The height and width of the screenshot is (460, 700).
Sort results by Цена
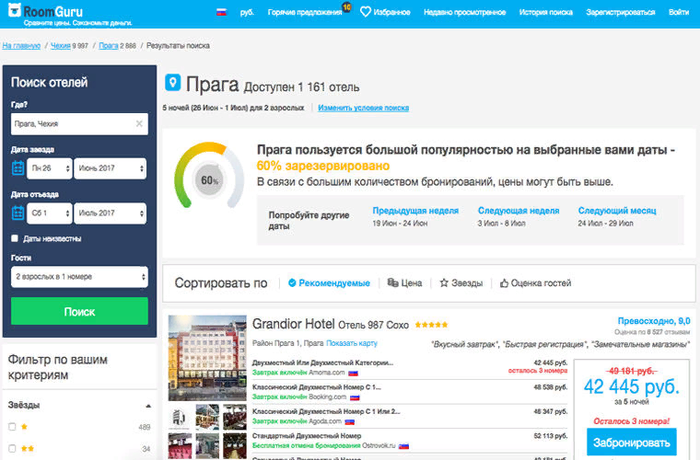pyautogui.click(x=405, y=283)
